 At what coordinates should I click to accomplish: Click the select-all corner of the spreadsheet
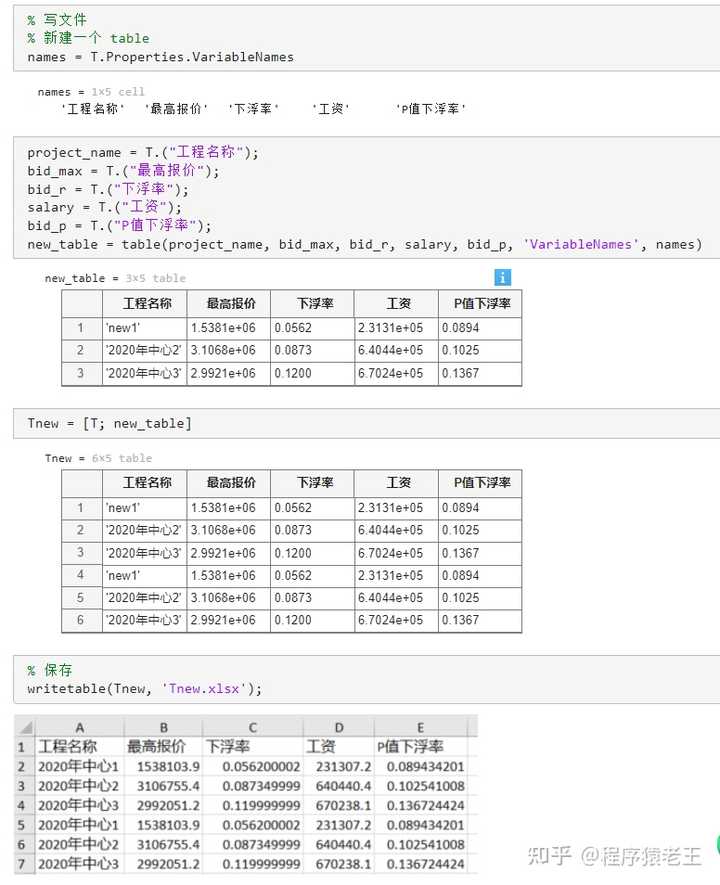pos(25,728)
